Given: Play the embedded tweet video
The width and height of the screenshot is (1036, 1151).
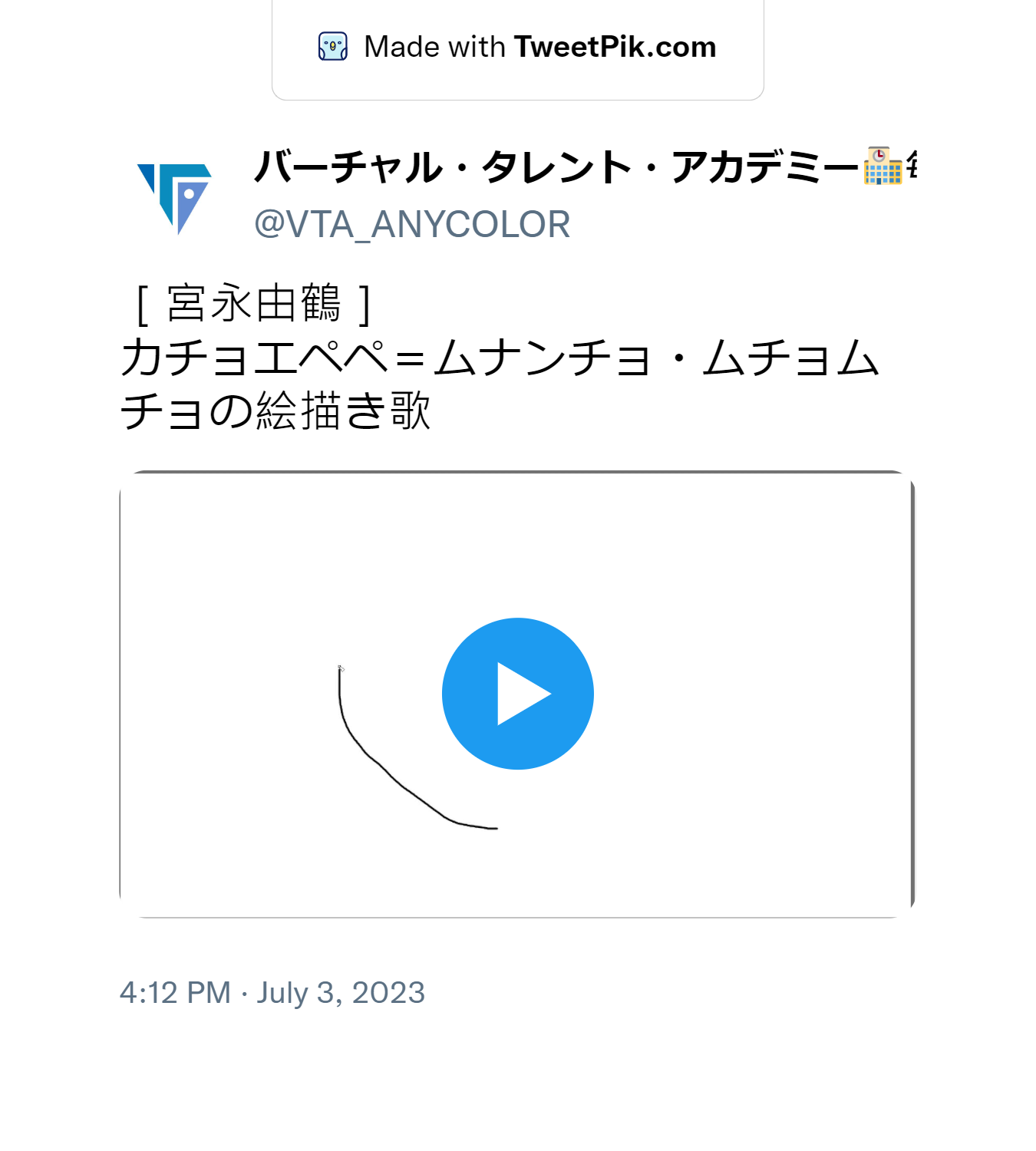Looking at the screenshot, I should coord(518,694).
